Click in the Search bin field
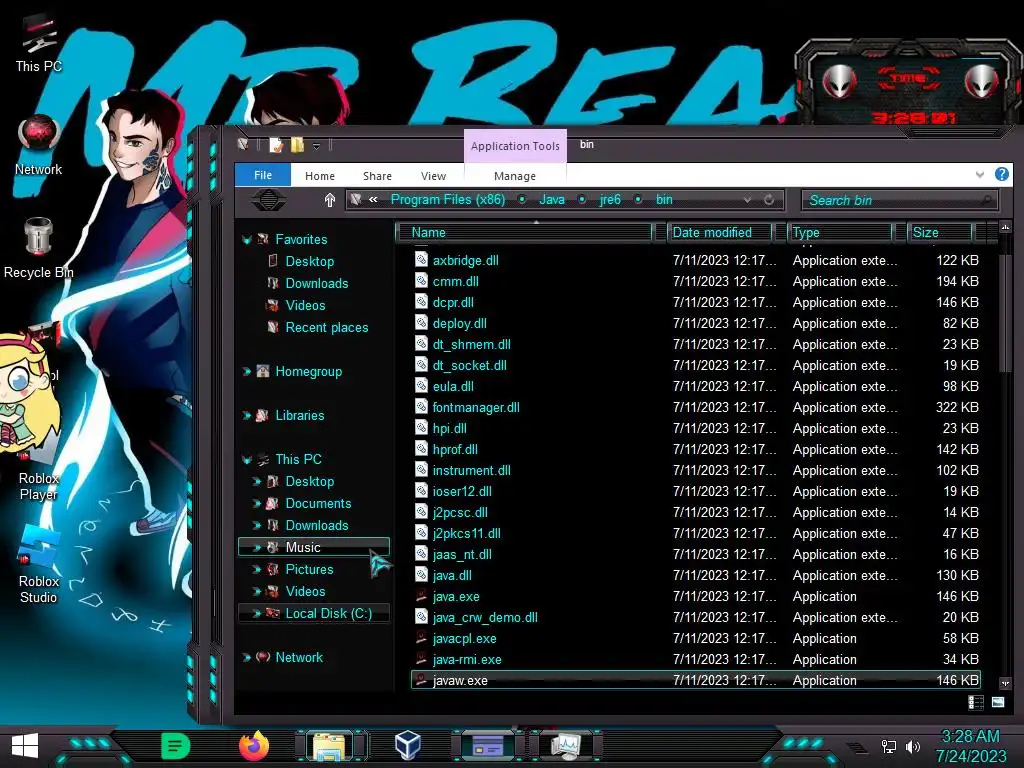Viewport: 1024px width, 768px height. 900,200
